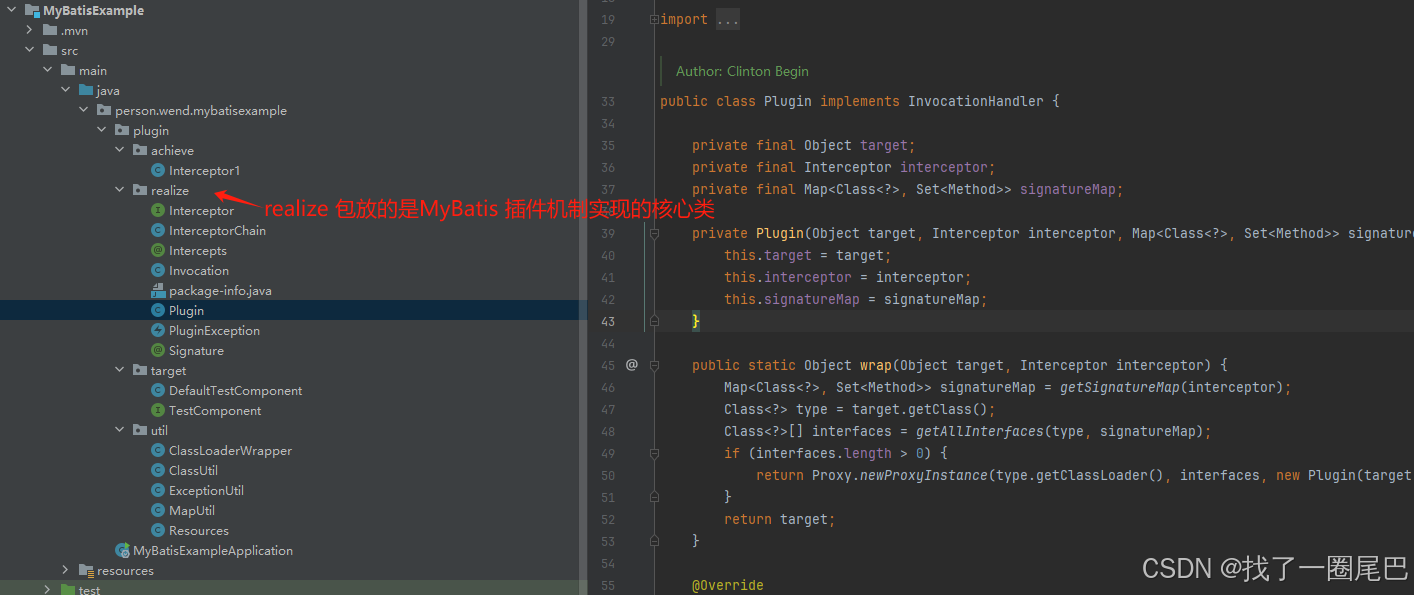Expand the .mvn folder
The width and height of the screenshot is (1414, 595).
pyautogui.click(x=29, y=30)
